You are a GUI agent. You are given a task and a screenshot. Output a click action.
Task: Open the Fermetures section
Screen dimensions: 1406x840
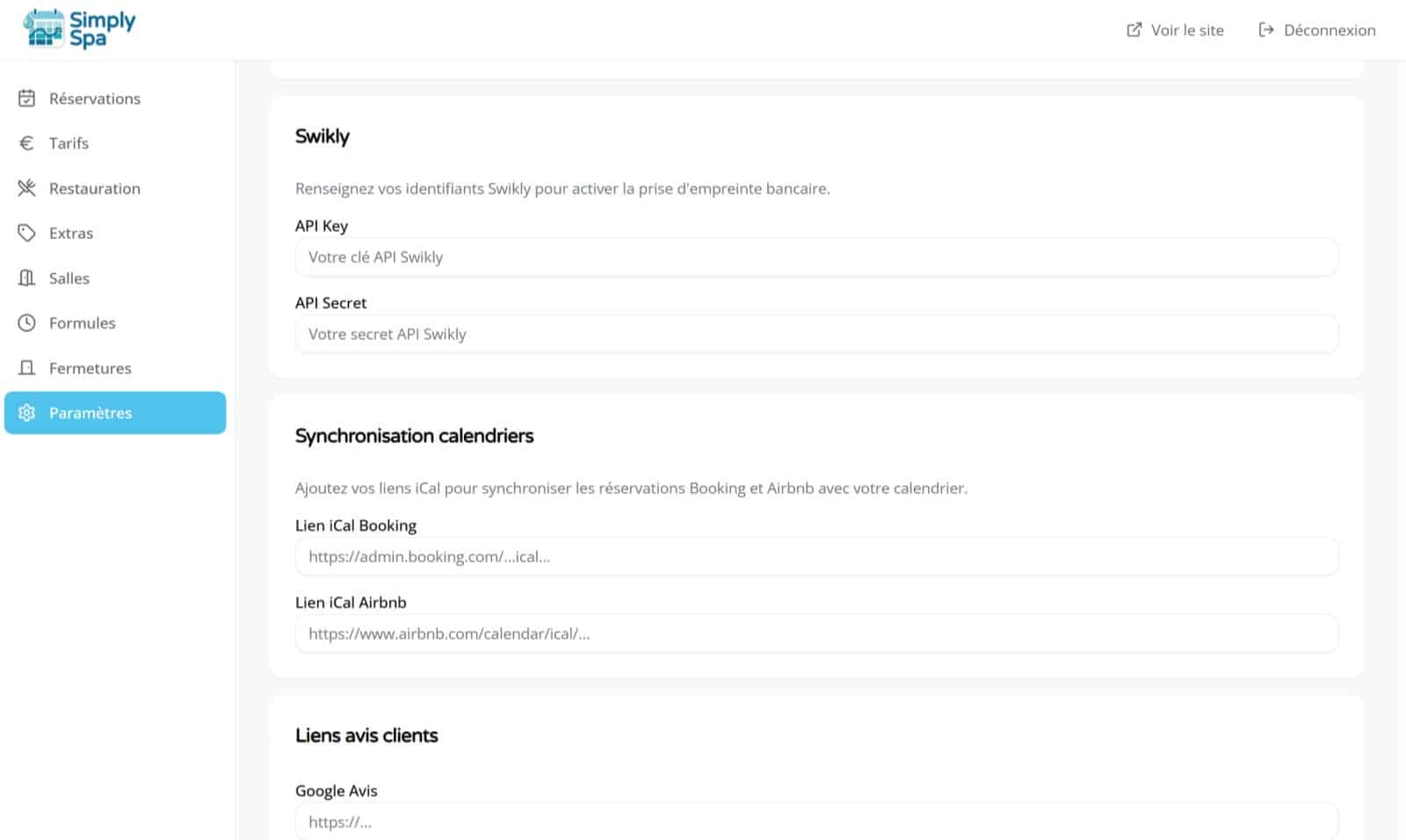(90, 367)
